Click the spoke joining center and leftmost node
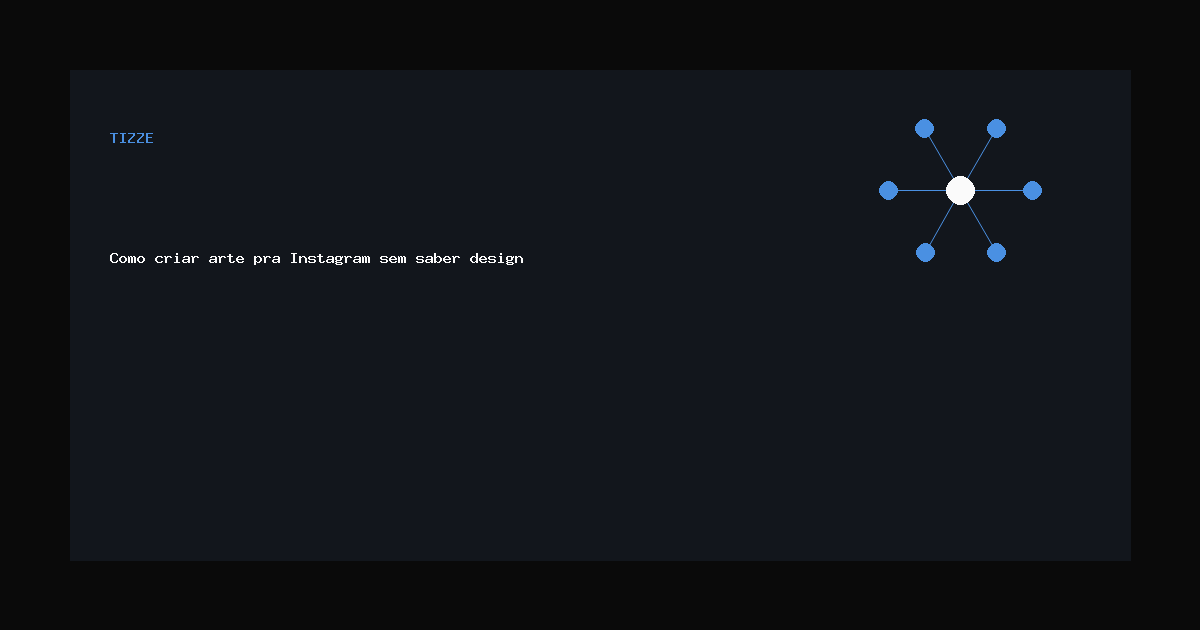Screen dimensions: 1200x630 click(921, 190)
